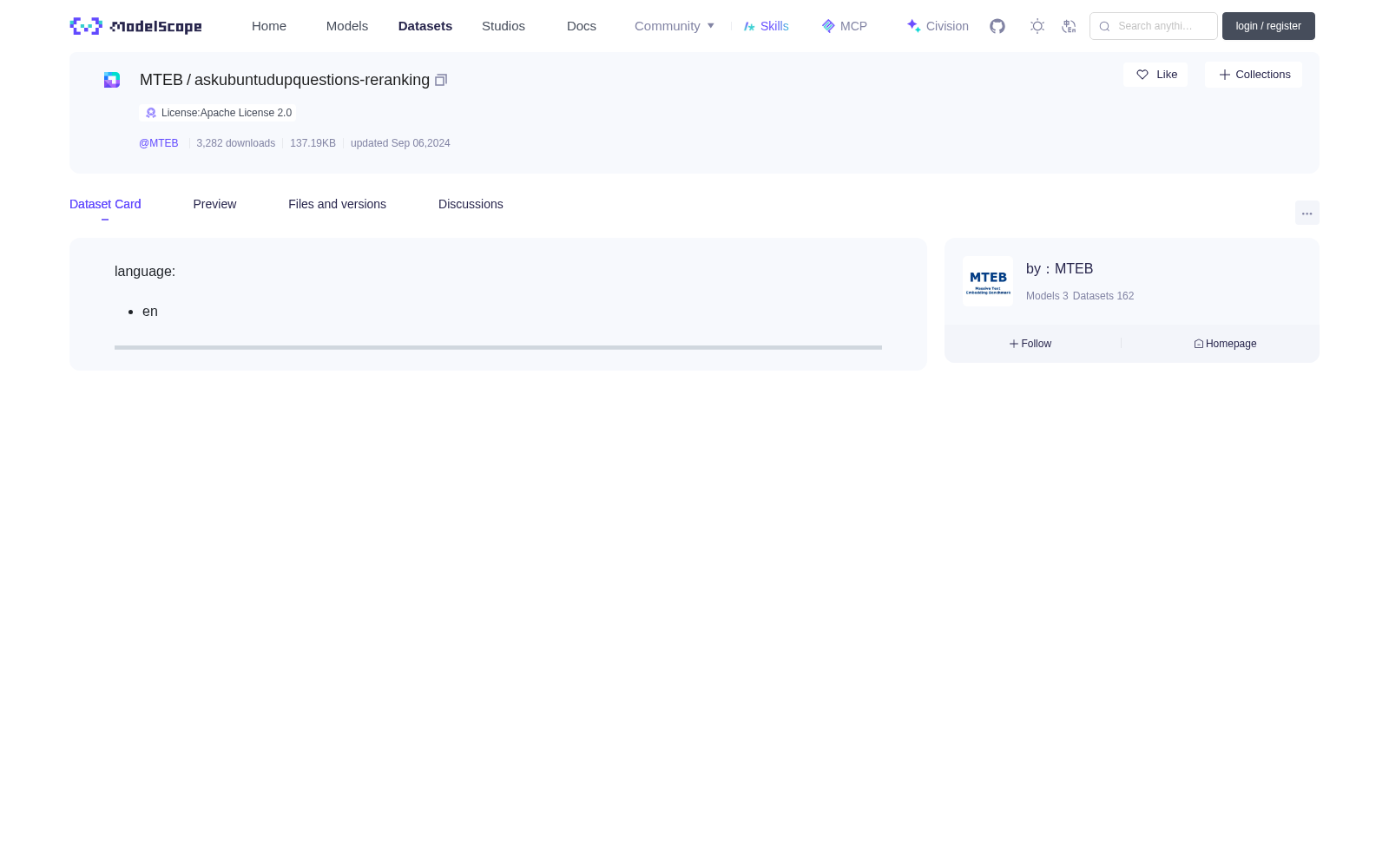Open the ModelScope logo homepage
This screenshot has width=1389, height=868.
135,26
